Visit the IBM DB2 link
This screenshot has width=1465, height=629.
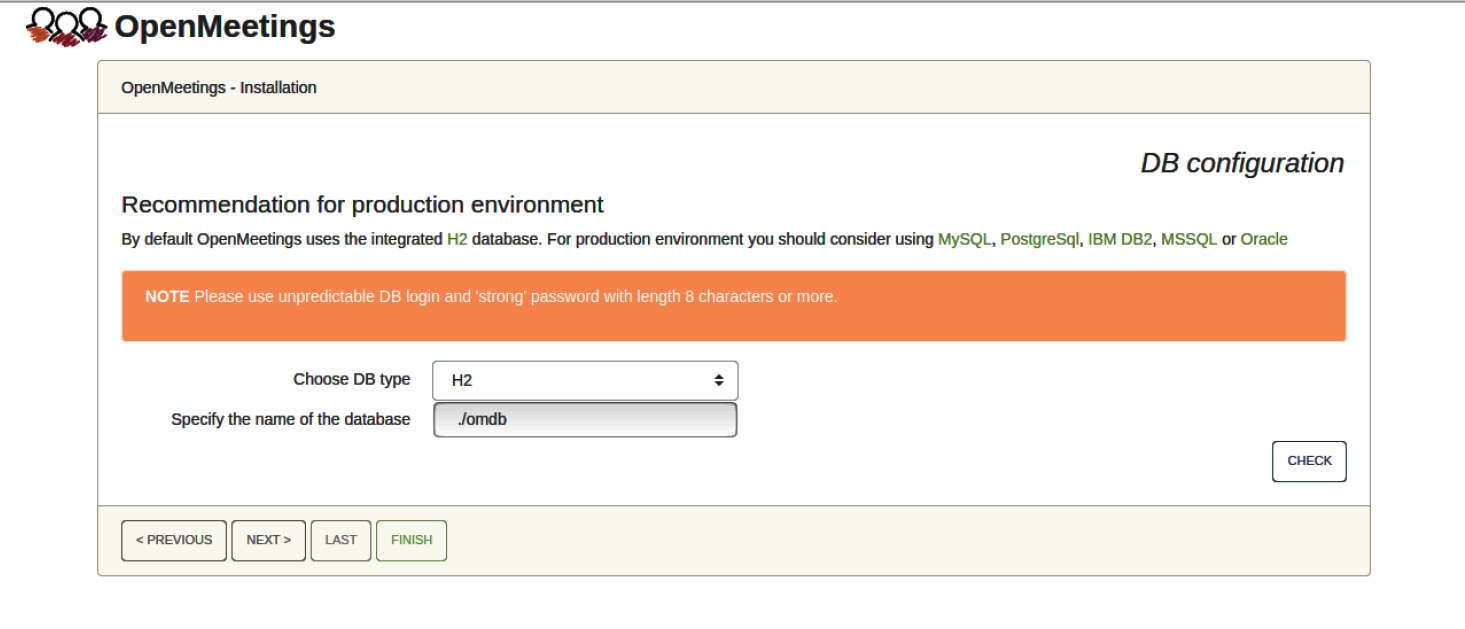click(1120, 240)
